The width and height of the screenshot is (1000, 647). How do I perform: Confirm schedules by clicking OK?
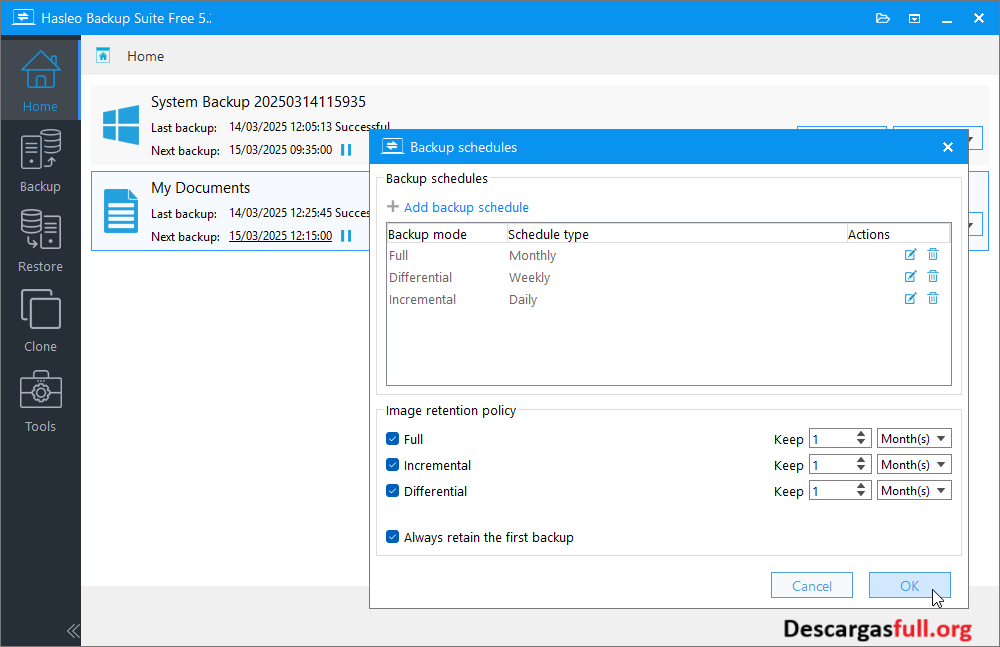(x=909, y=585)
